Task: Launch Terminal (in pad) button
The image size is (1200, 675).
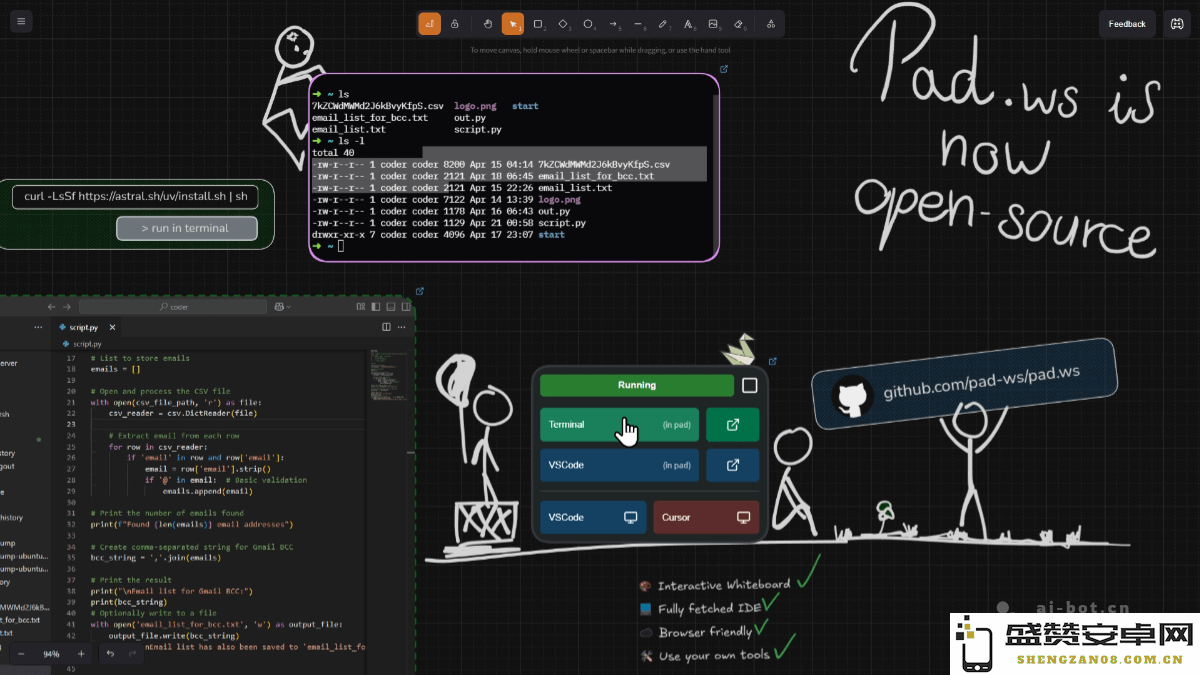Action: [619, 424]
